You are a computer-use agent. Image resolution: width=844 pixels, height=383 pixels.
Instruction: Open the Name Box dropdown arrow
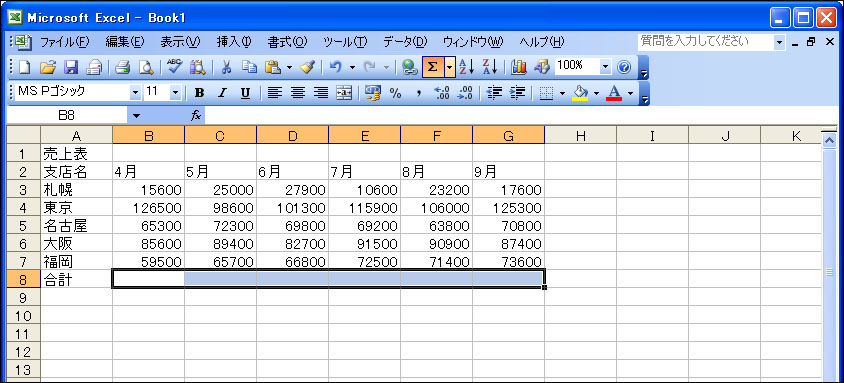coord(136,115)
